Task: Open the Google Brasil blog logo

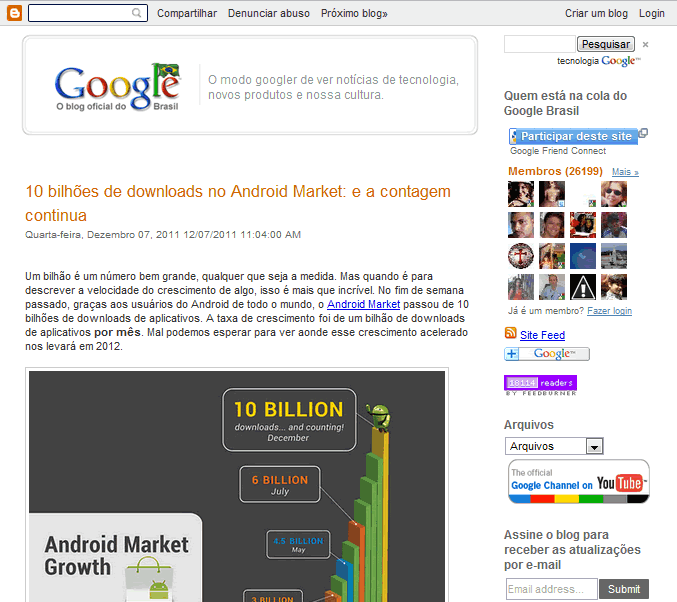Action: click(116, 87)
